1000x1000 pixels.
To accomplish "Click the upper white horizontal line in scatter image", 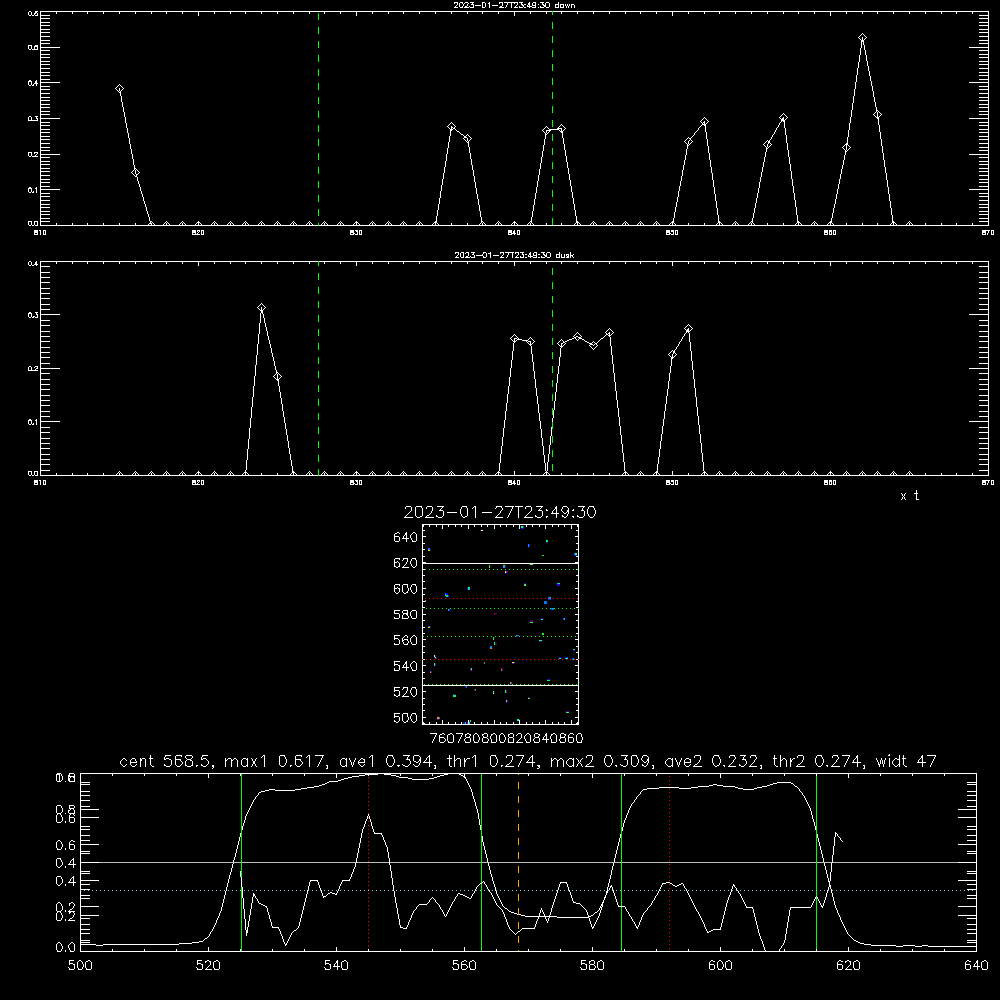I will tap(500, 563).
